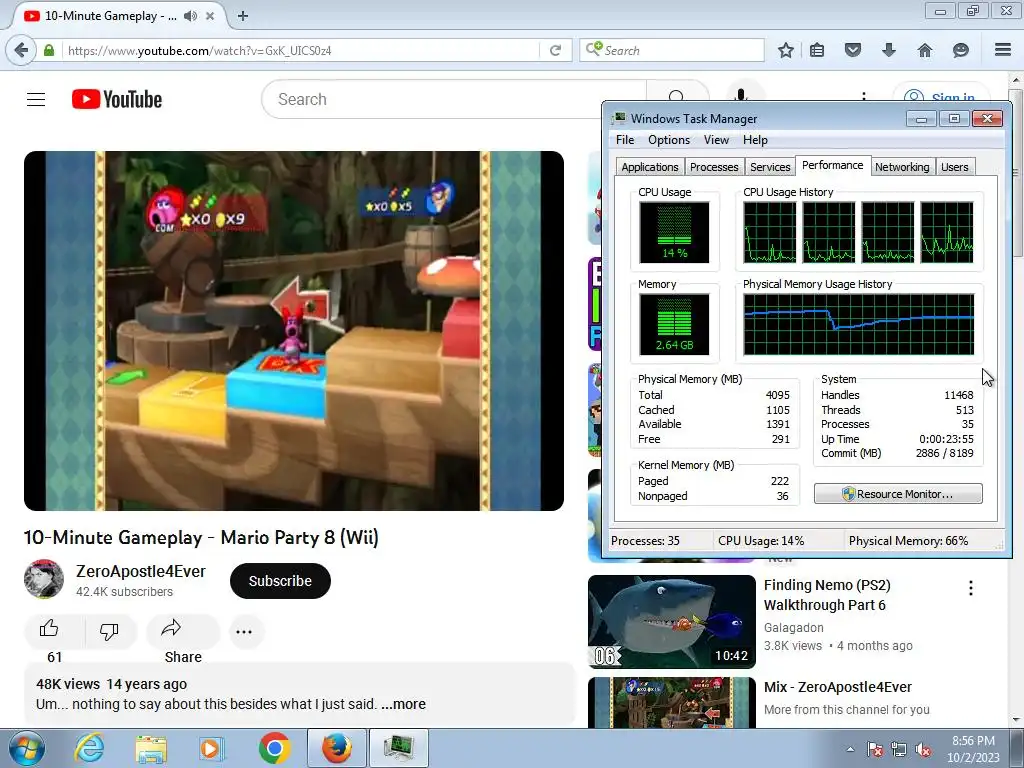Open Google Chrome from taskbar
This screenshot has height=768, width=1024.
coord(274,748)
